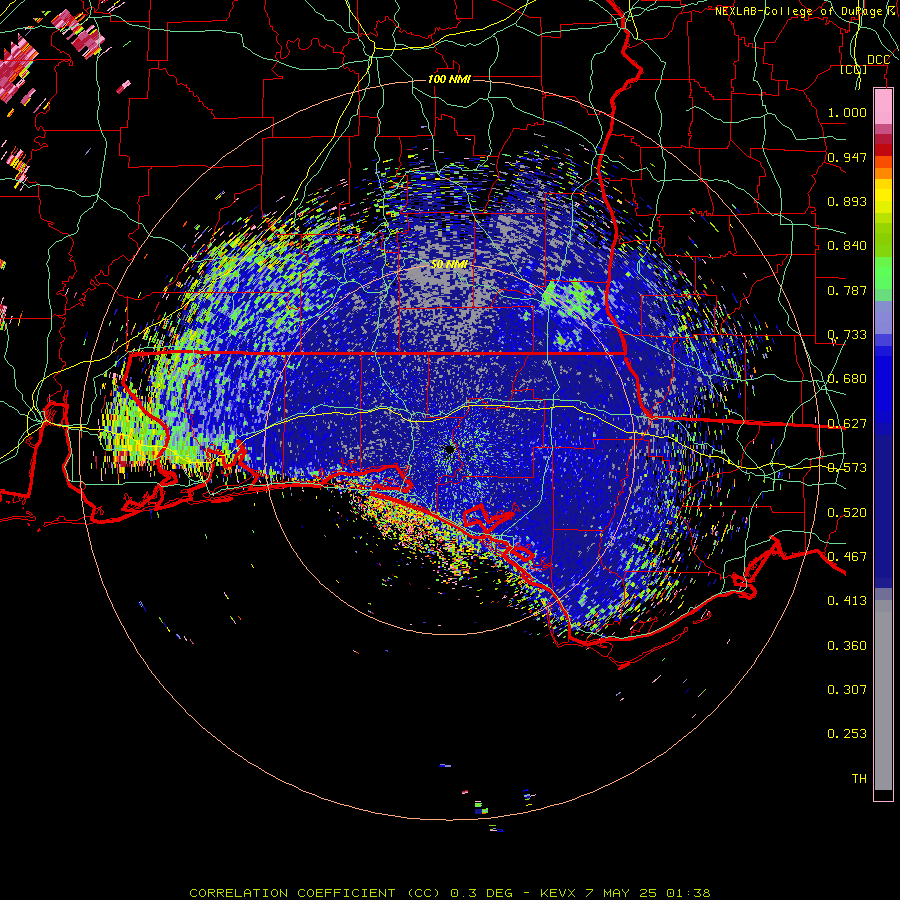Click the 0.680 scale label
Viewport: 900px width, 900px height.
[x=847, y=379]
